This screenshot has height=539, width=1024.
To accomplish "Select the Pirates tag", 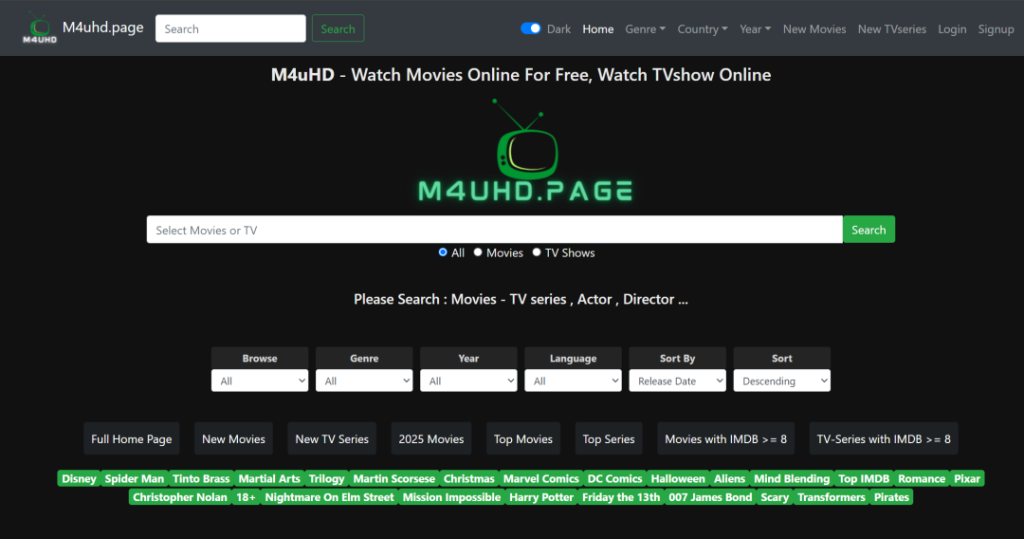I will tap(891, 497).
